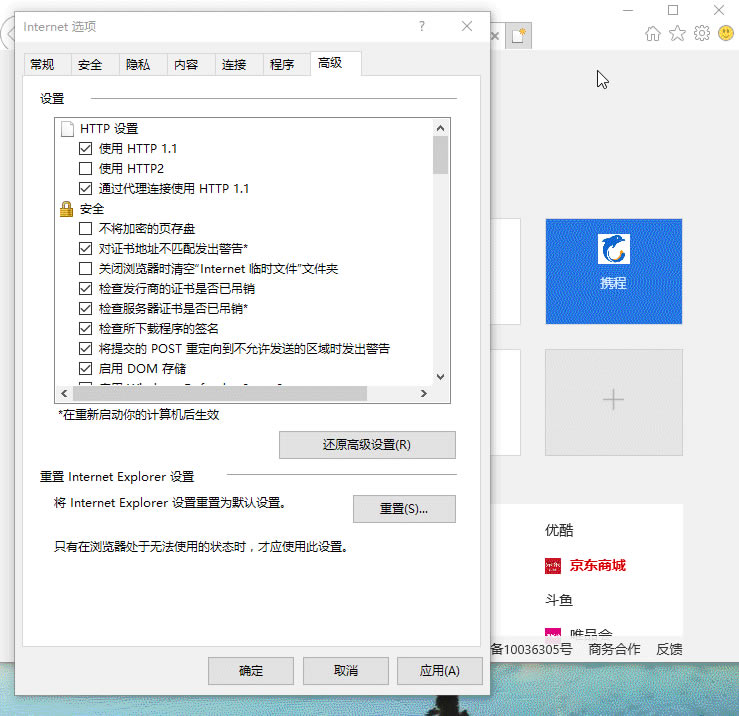Switch to the 安全 tab

coord(90,65)
